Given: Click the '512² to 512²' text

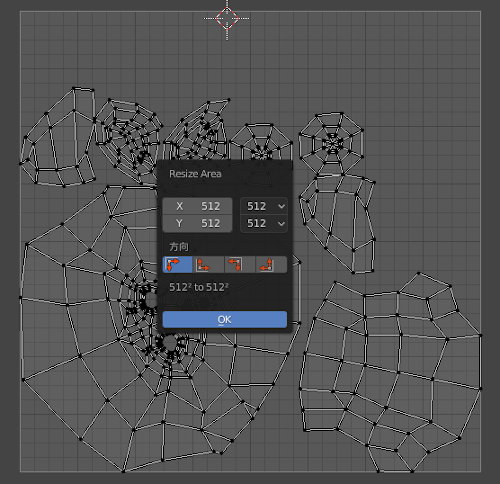Looking at the screenshot, I should (x=199, y=287).
